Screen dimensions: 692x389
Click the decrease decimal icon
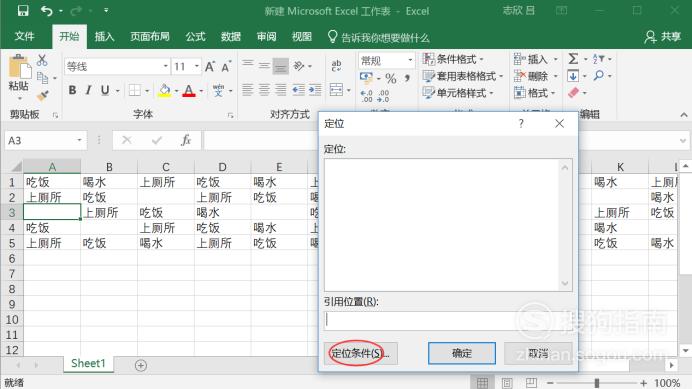pos(383,96)
